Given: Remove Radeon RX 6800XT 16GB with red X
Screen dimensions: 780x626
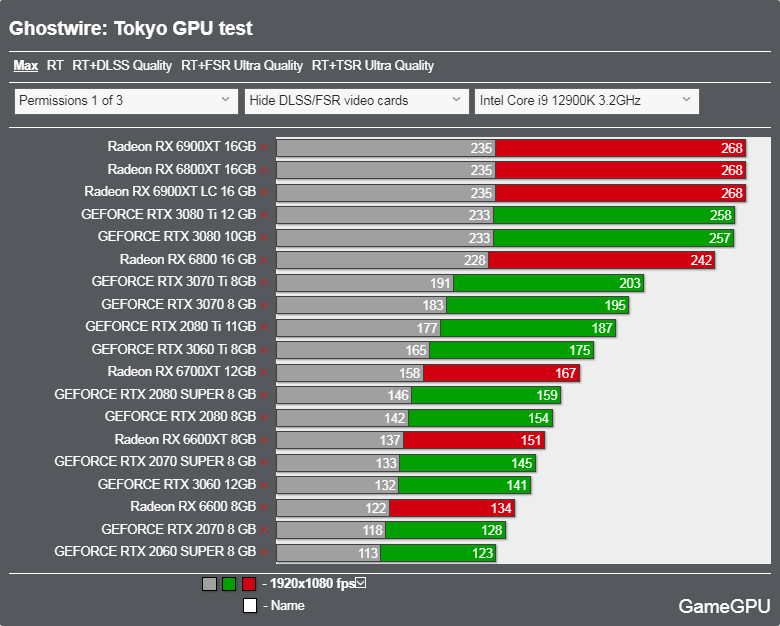Looking at the screenshot, I should 263,170.
